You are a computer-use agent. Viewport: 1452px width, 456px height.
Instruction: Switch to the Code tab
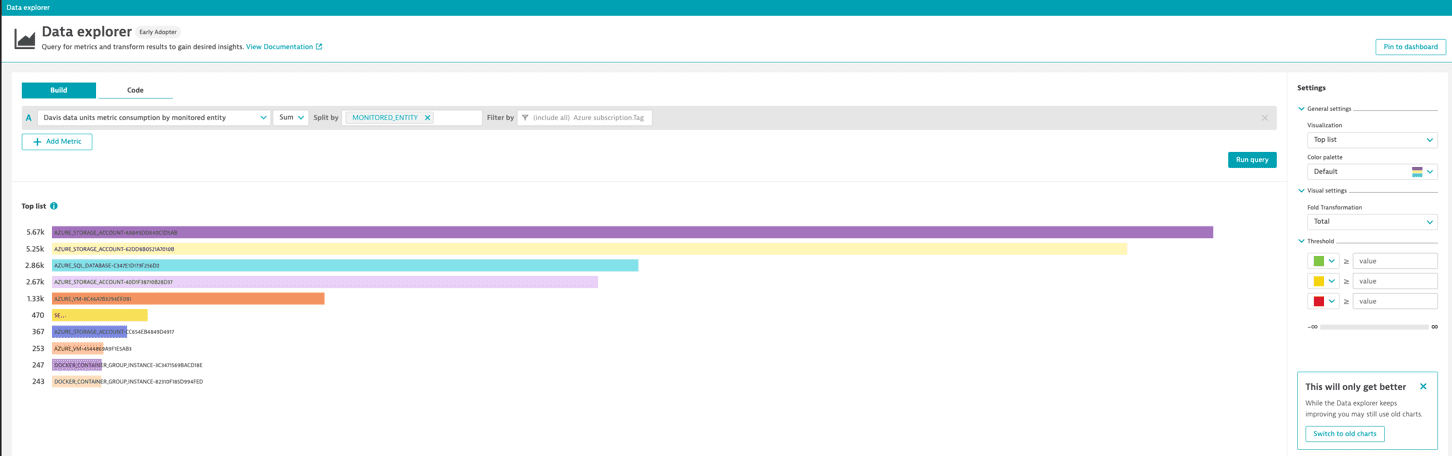[x=135, y=90]
